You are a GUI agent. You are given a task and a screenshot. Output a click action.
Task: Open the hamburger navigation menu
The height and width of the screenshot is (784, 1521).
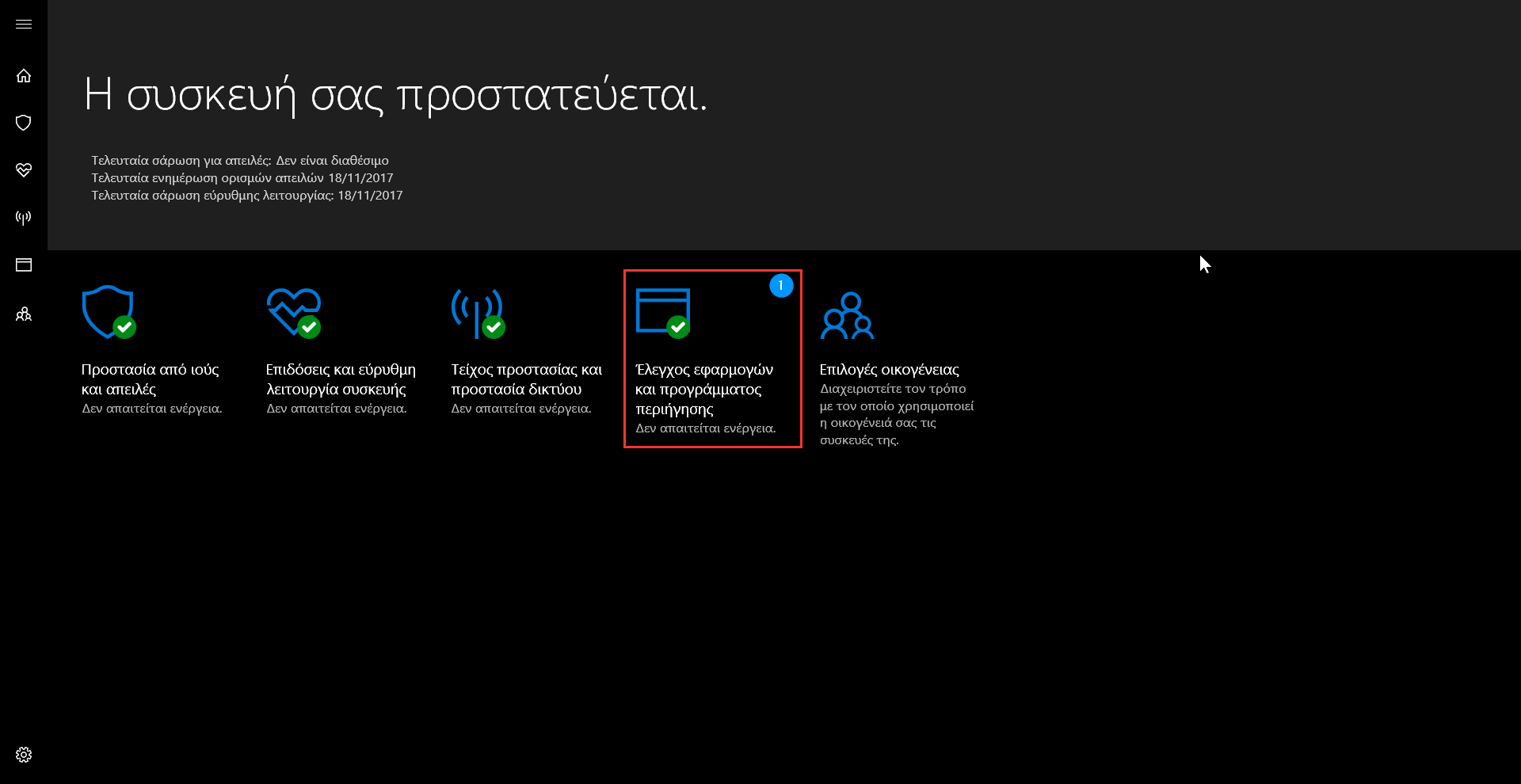[x=24, y=25]
